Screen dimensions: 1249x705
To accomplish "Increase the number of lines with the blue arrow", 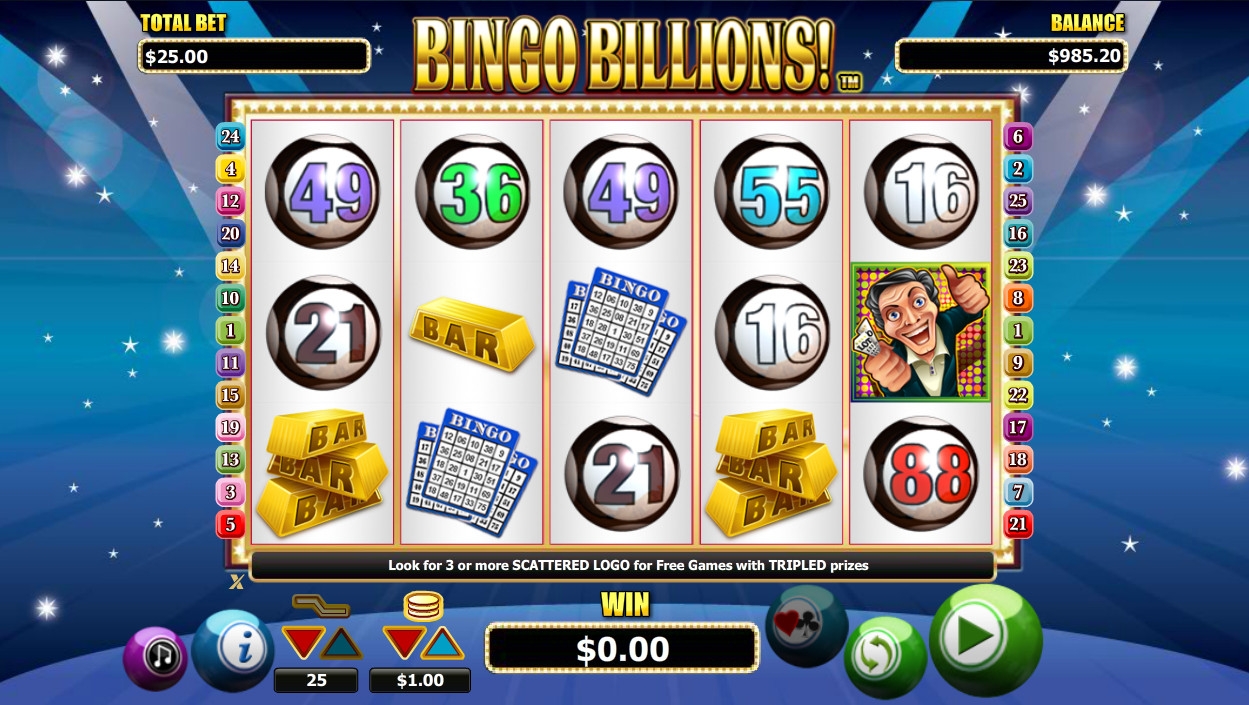I will 342,642.
